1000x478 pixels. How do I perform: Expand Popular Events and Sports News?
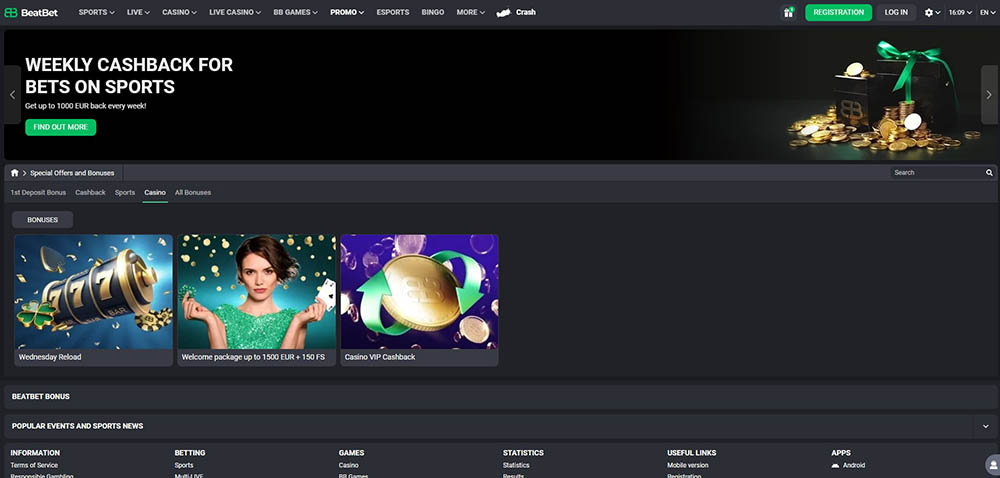tap(987, 426)
